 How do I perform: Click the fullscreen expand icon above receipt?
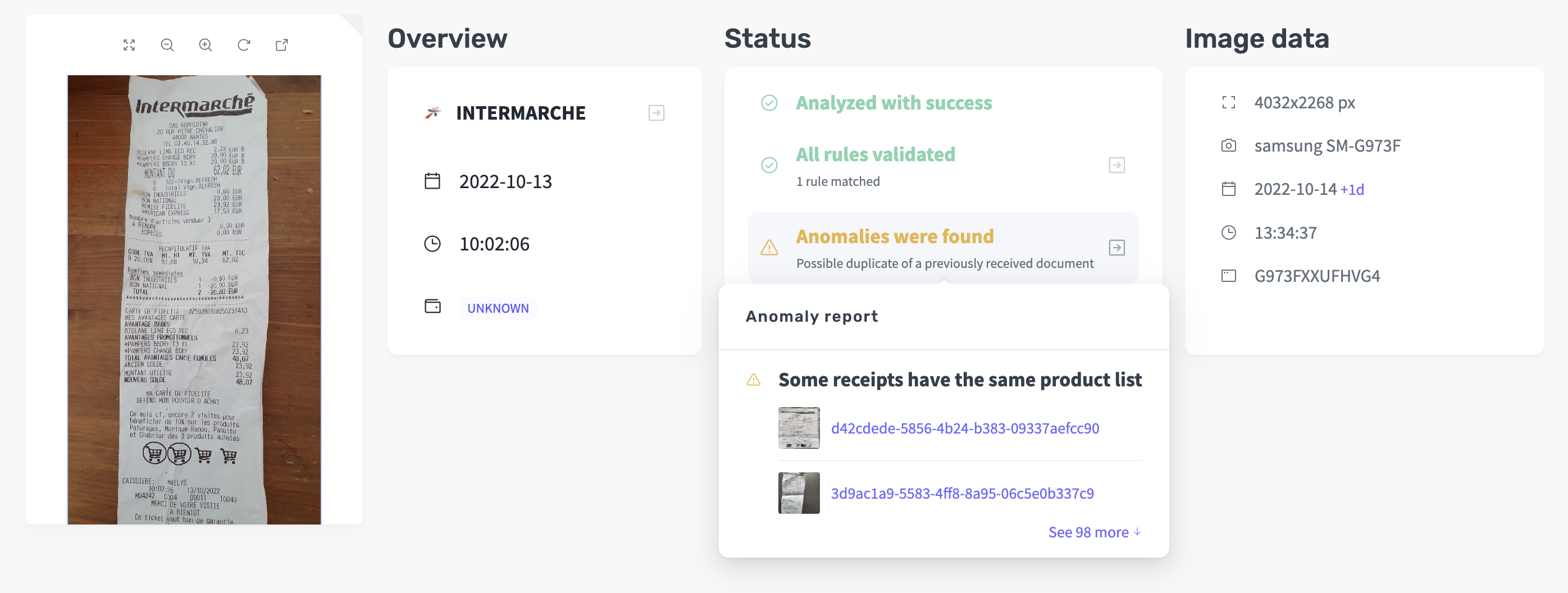pyautogui.click(x=129, y=45)
